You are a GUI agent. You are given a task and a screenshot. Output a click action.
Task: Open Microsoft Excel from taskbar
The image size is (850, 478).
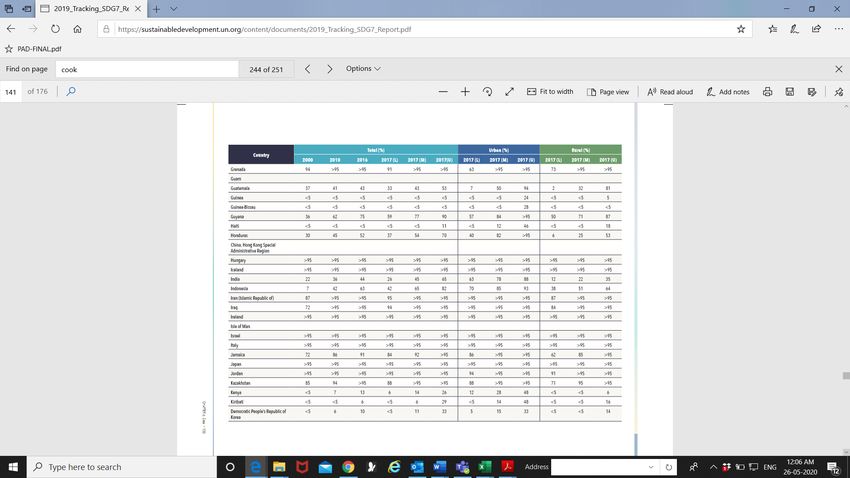485,467
